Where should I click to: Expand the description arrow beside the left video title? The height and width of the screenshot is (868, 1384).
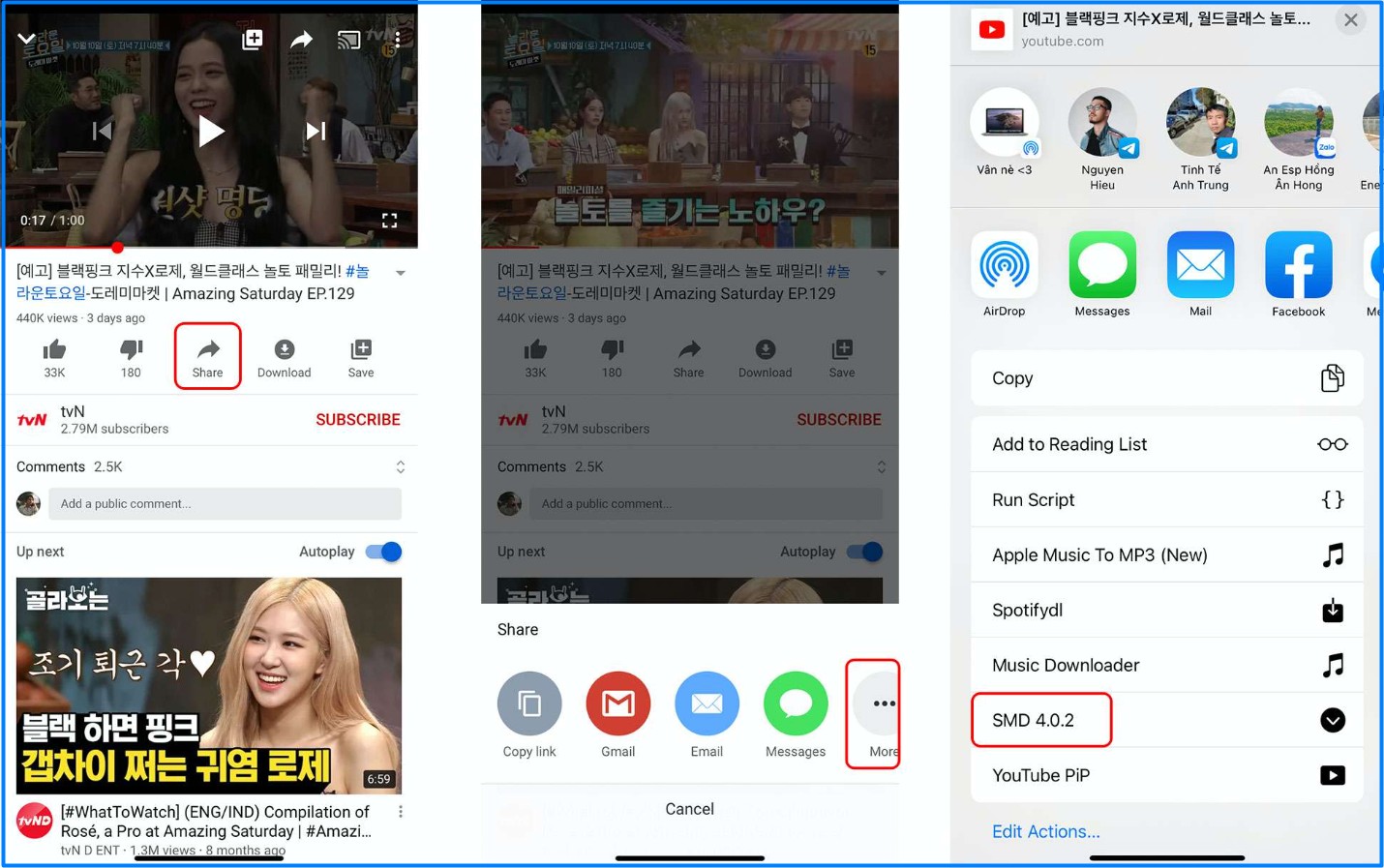pyautogui.click(x=401, y=273)
